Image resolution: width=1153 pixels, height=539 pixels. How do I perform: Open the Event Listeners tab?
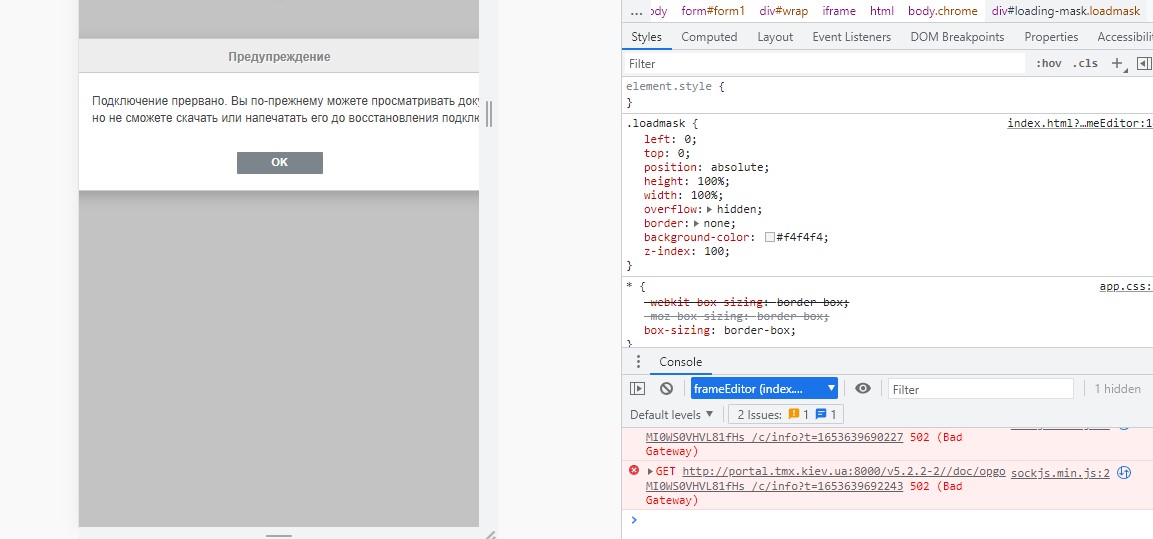coord(852,37)
